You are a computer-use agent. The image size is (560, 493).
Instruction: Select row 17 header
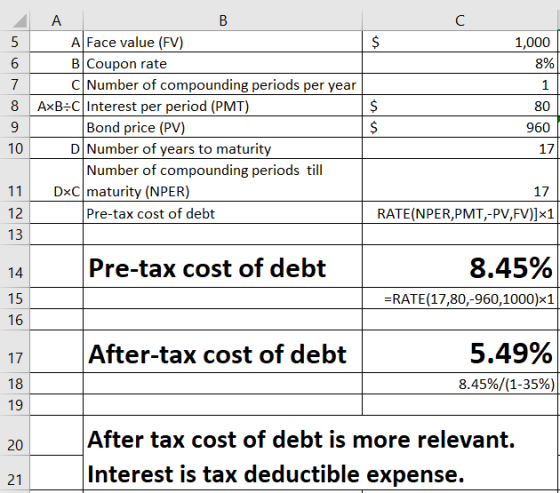point(15,352)
